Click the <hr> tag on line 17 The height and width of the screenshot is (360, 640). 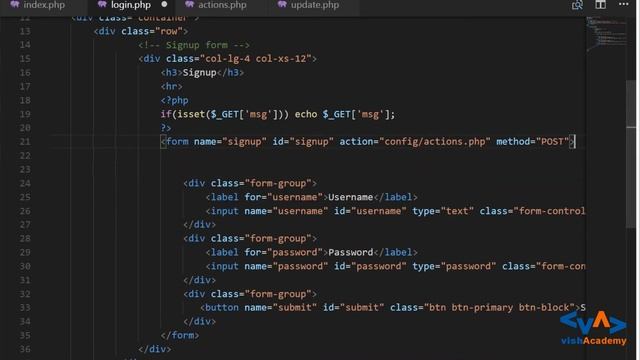(171, 87)
